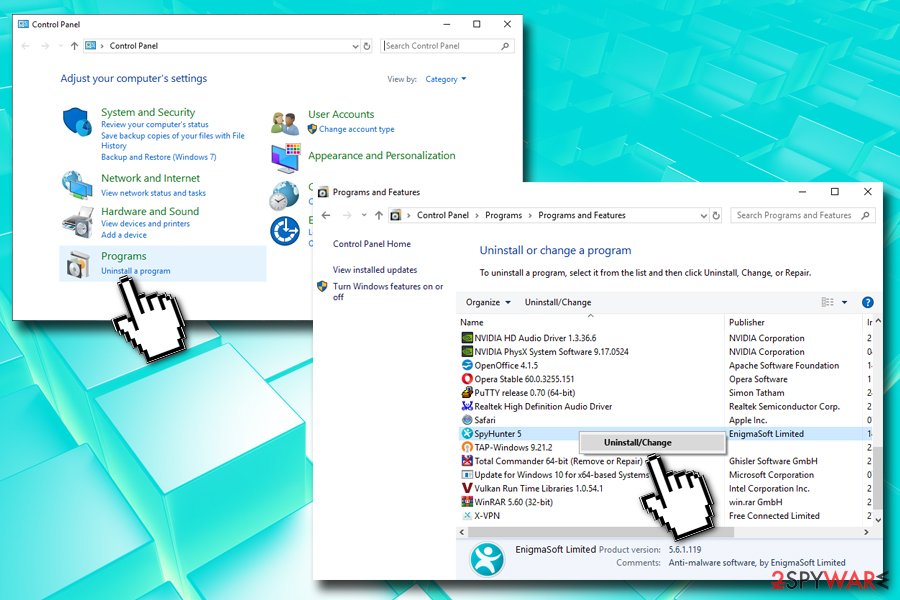
Task: Open User Accounts people icon
Action: click(285, 122)
